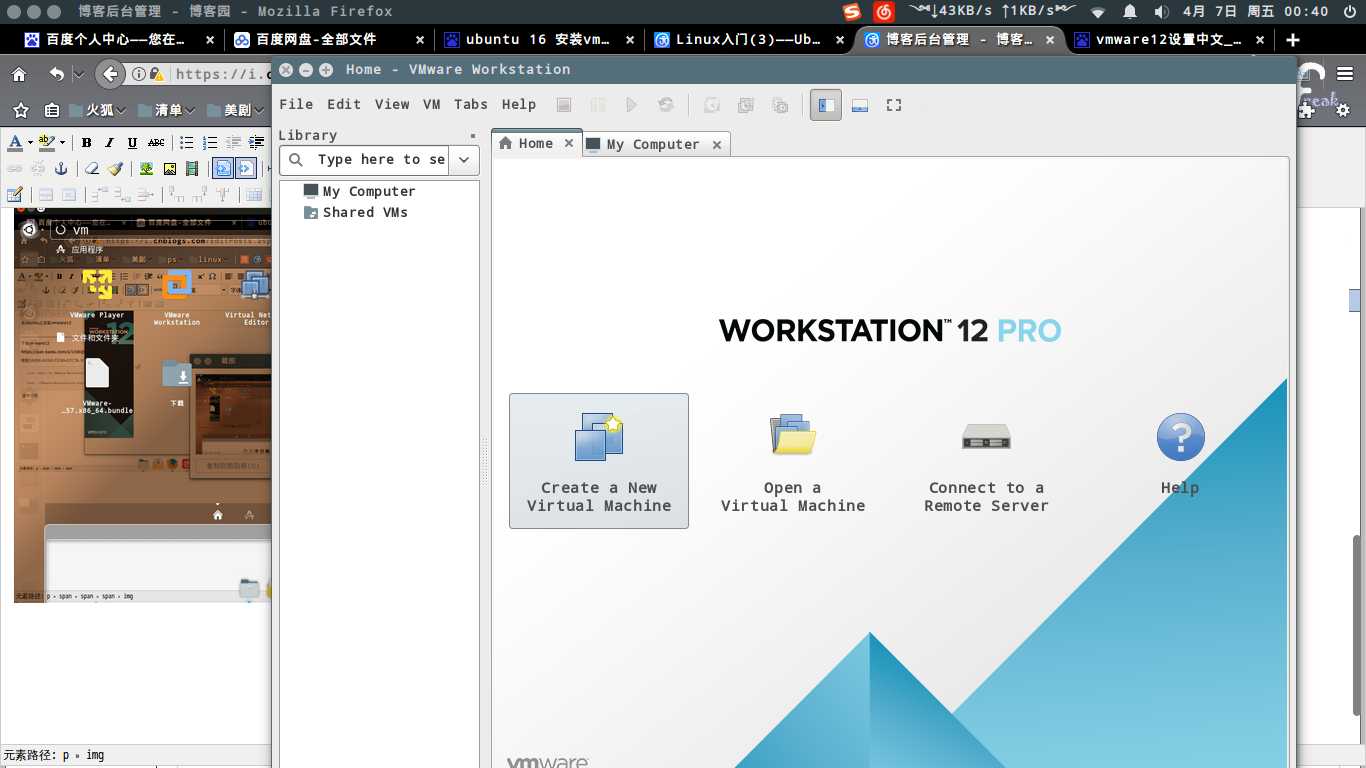Select My Computer in the Library tree
This screenshot has height=768, width=1366.
359,191
